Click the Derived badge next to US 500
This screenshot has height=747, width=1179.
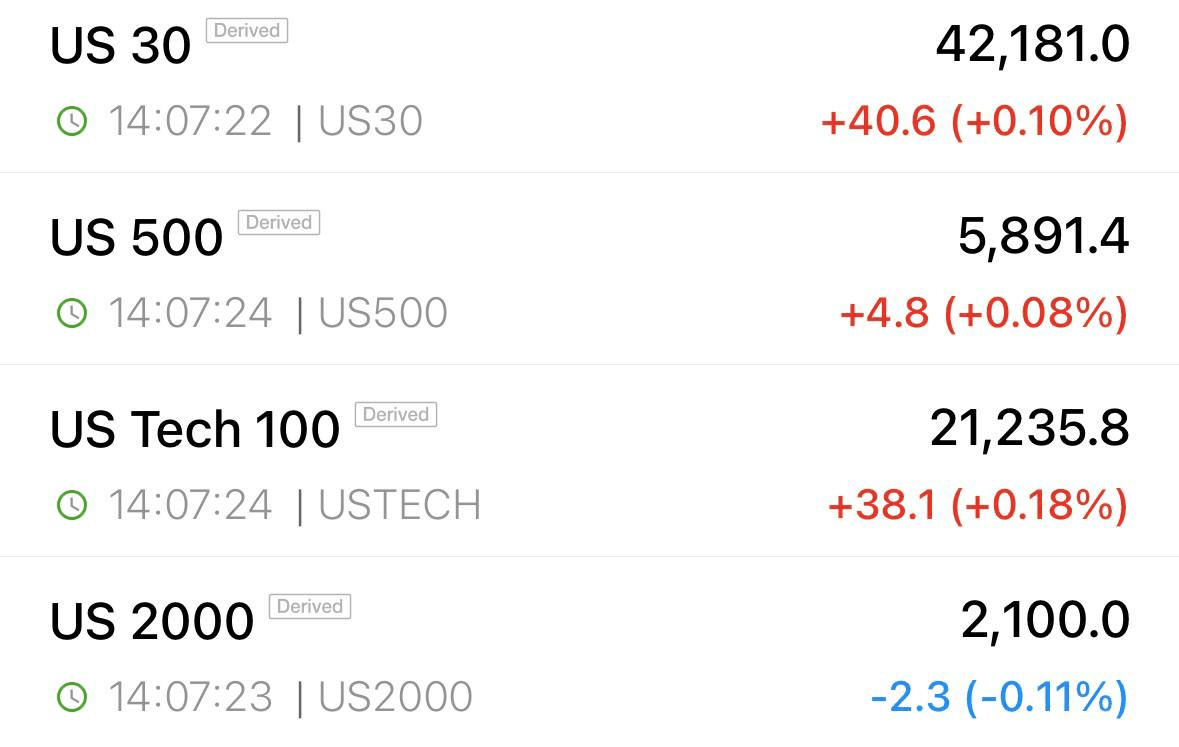[279, 223]
